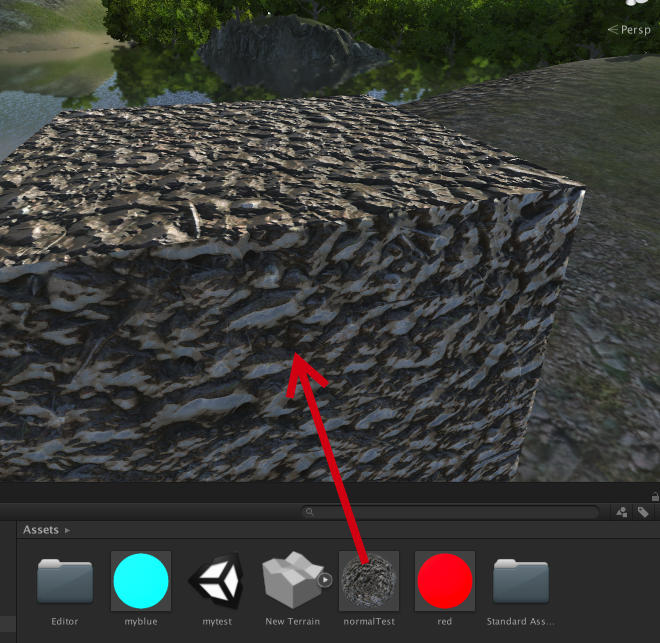The width and height of the screenshot is (660, 643).
Task: Select the red material asset
Action: click(x=444, y=581)
